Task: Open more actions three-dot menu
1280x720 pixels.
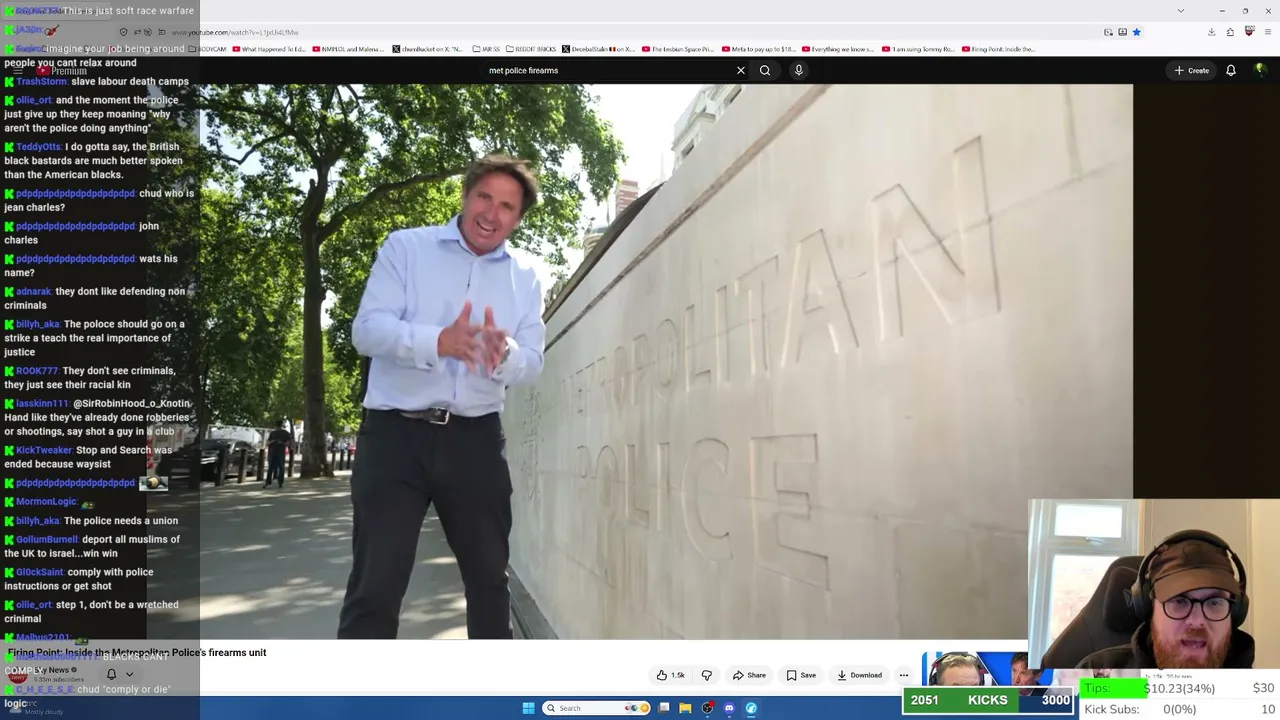Action: [x=904, y=675]
